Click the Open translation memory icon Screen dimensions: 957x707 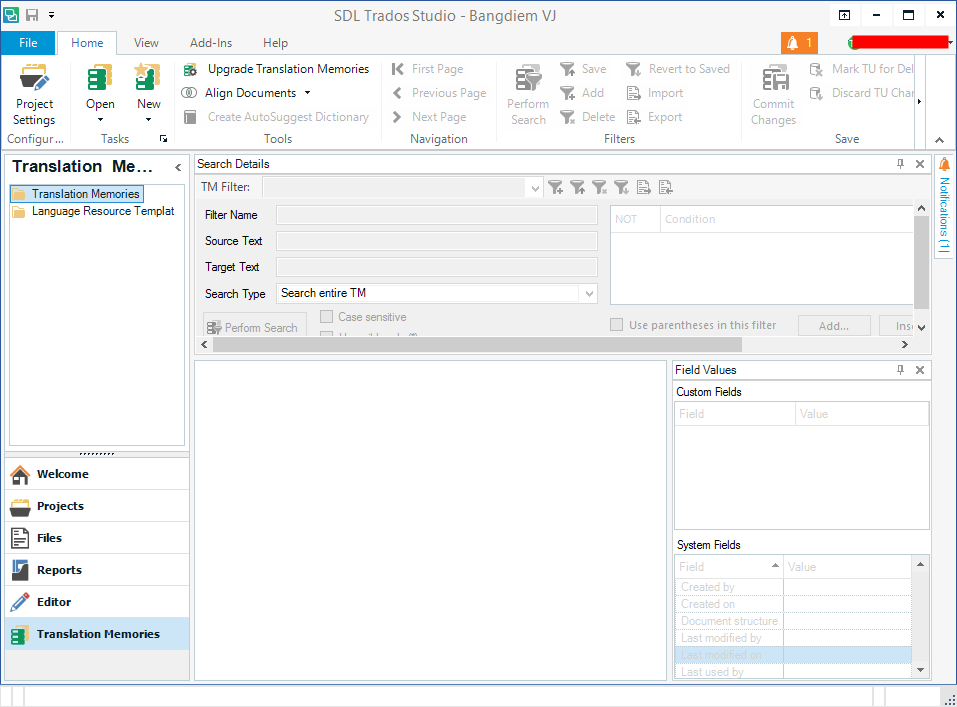tap(100, 79)
